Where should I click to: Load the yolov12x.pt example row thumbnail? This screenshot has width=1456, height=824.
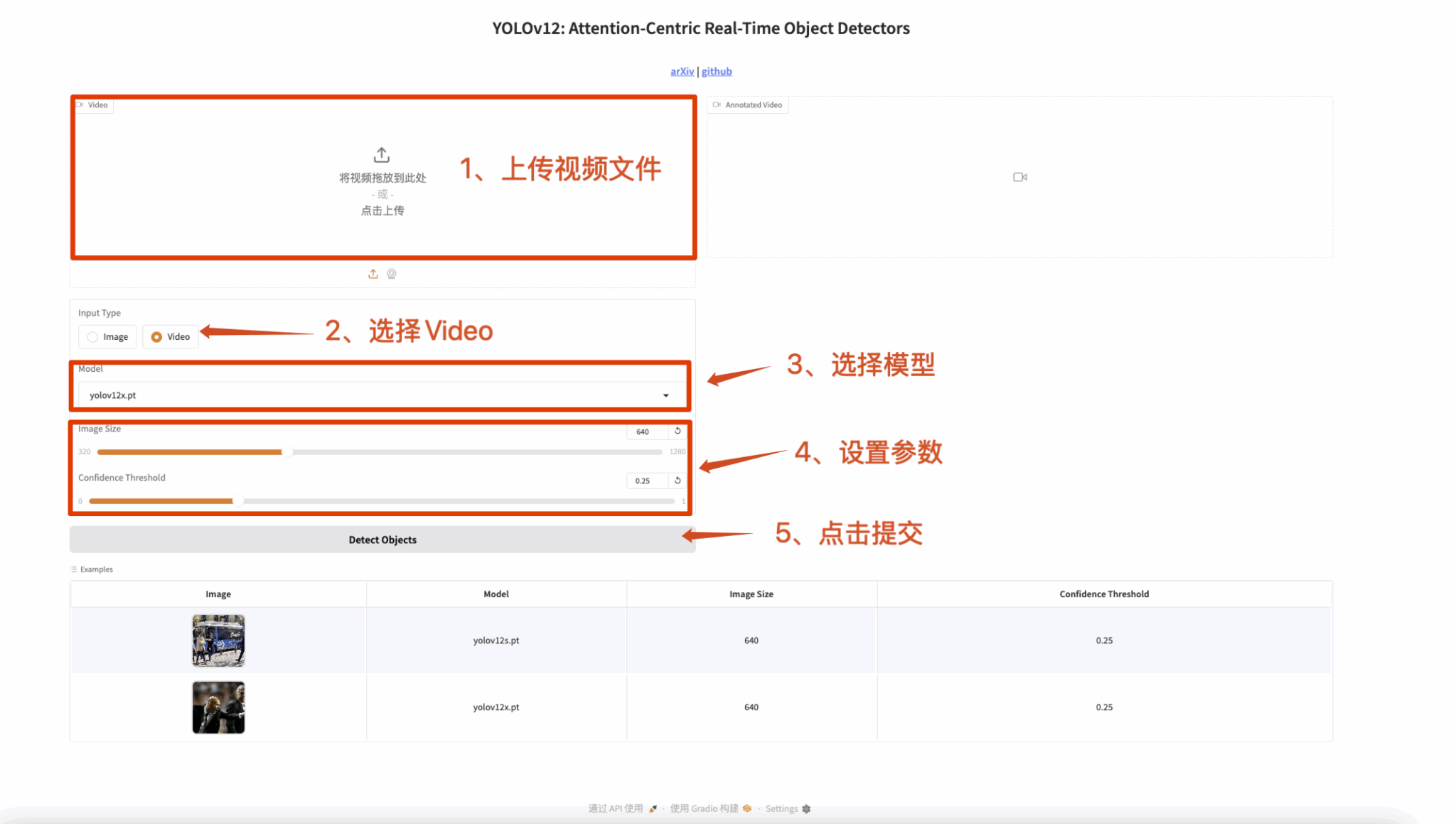coord(218,707)
